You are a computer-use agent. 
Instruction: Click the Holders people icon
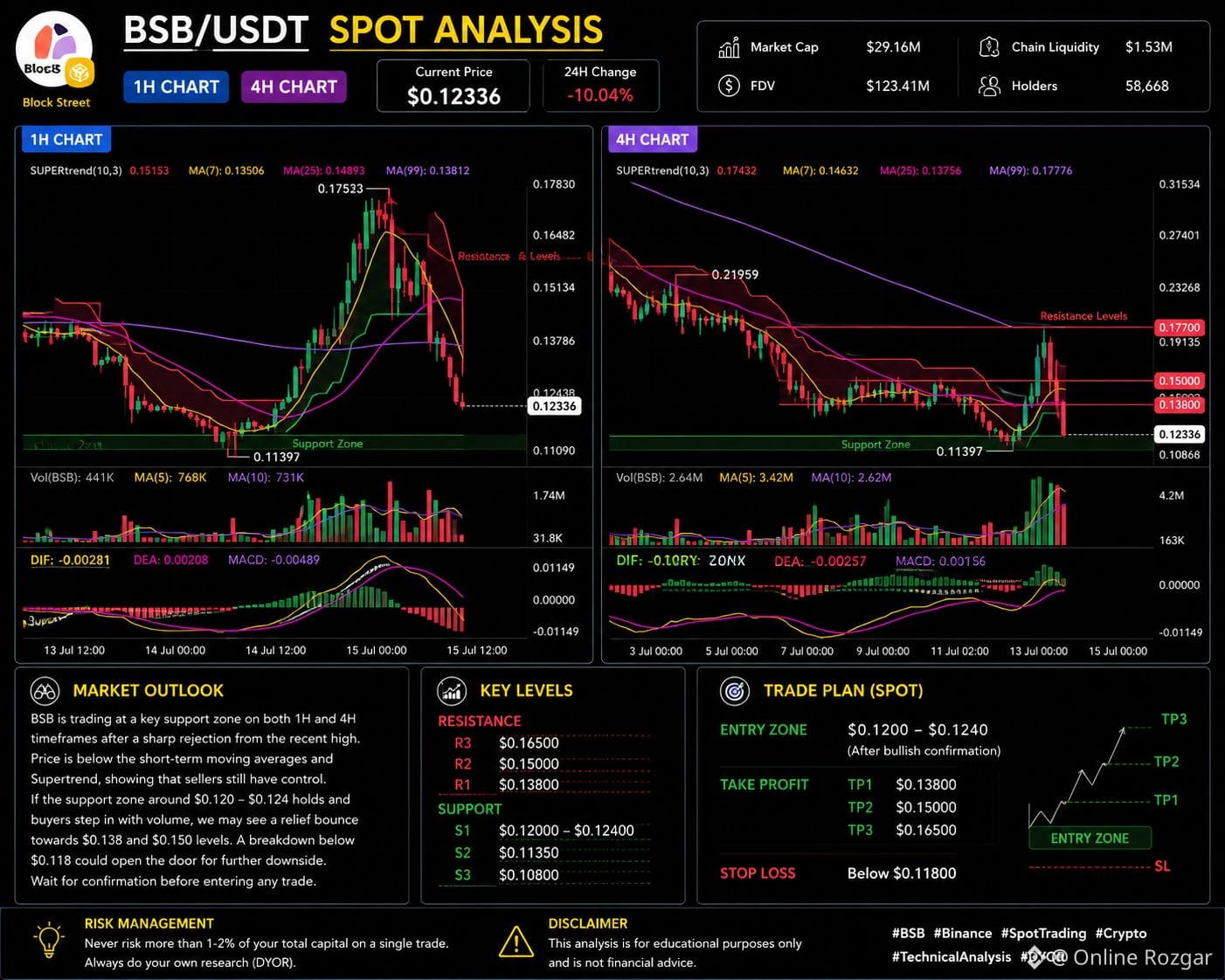[989, 86]
